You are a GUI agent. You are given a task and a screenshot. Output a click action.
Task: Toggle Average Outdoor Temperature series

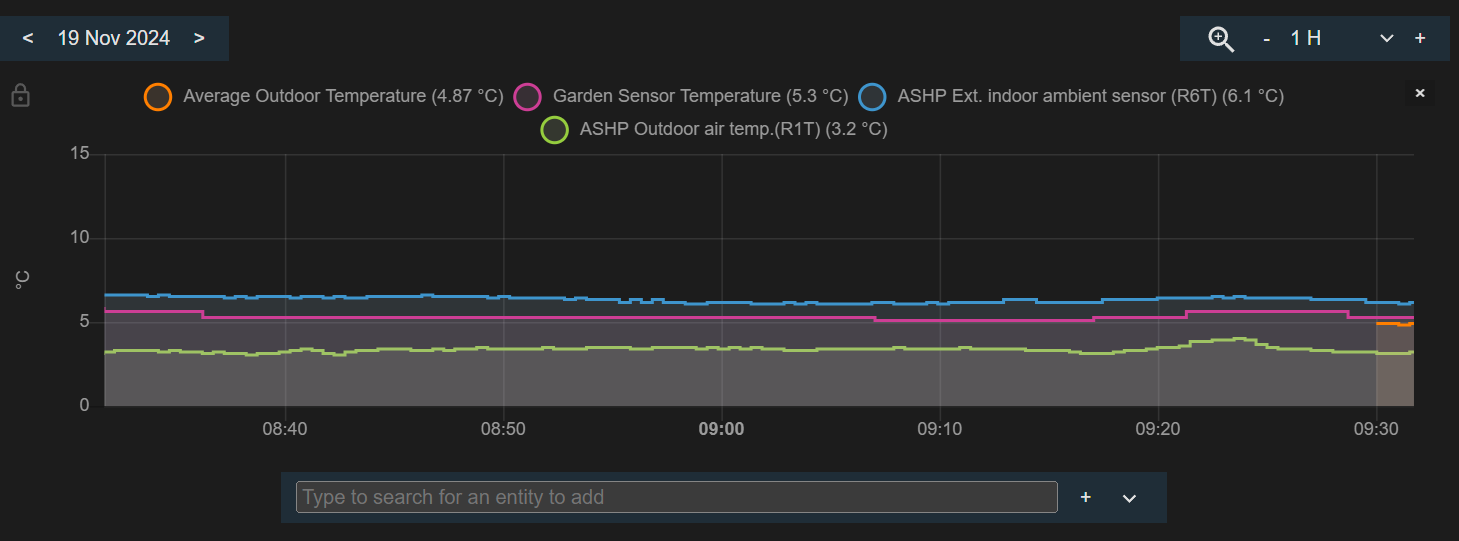click(x=159, y=96)
